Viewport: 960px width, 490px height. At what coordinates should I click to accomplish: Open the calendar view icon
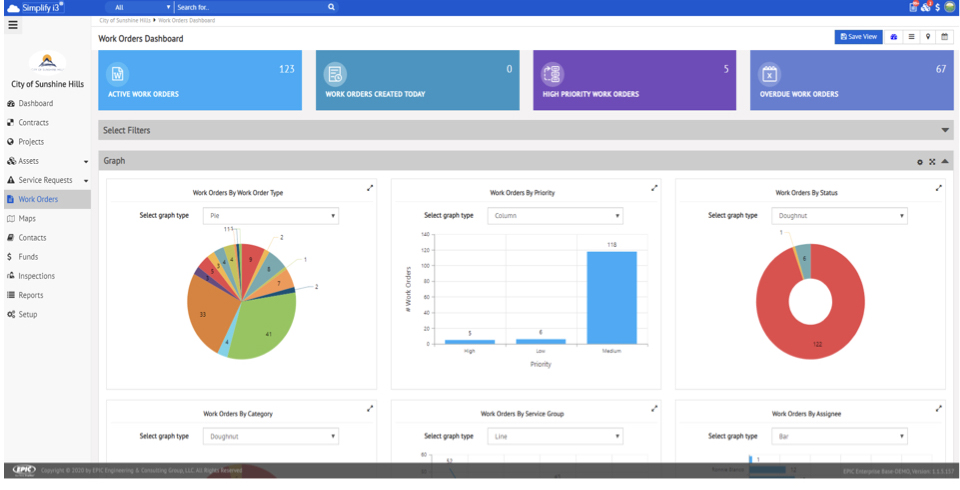(x=944, y=37)
